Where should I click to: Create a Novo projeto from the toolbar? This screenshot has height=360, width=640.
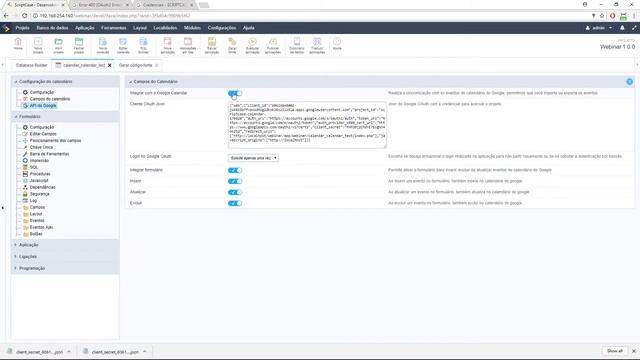(x=38, y=45)
